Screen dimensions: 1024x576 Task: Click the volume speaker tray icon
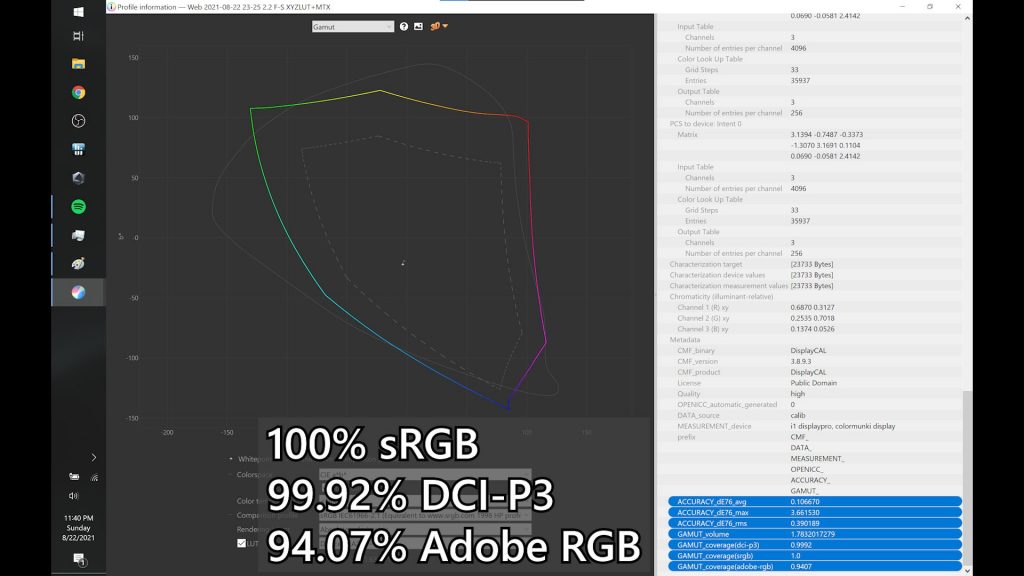74,496
